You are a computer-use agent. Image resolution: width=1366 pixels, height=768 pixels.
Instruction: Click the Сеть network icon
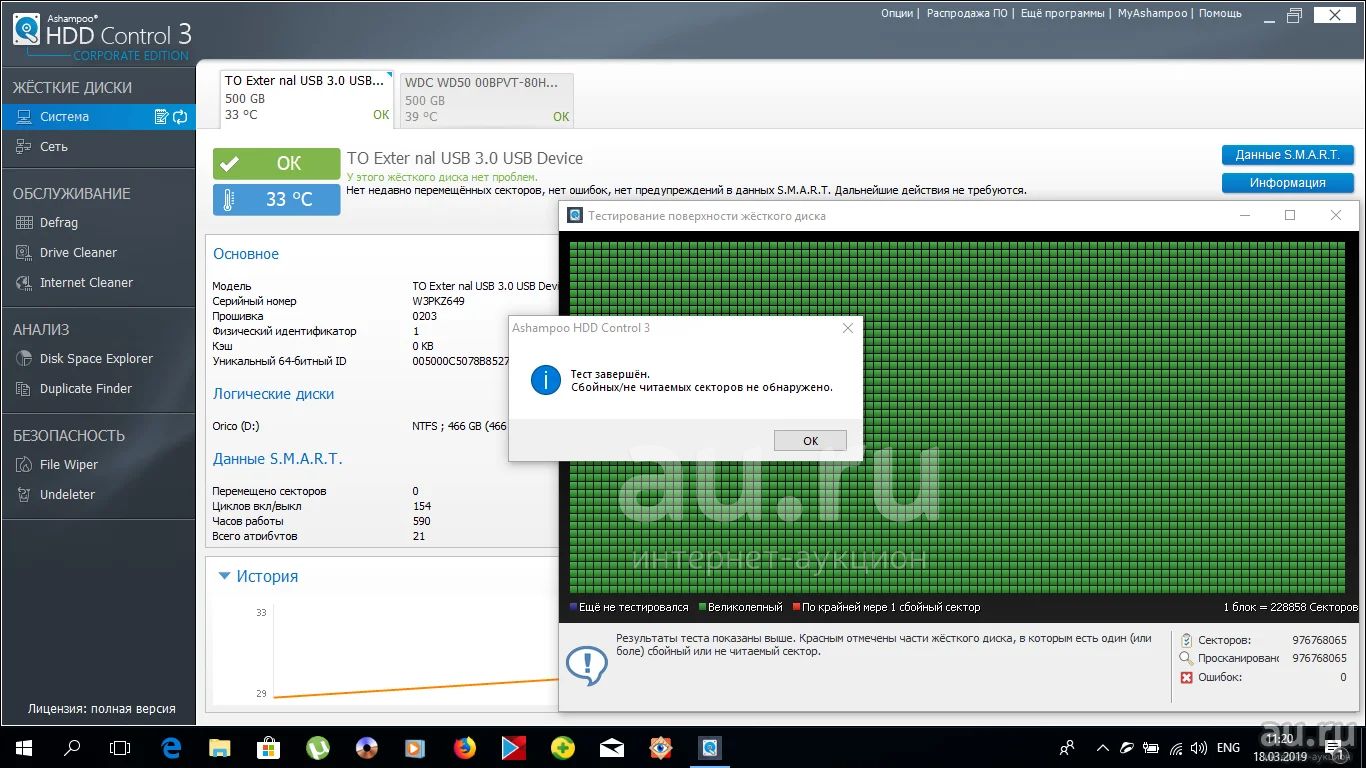pos(23,147)
